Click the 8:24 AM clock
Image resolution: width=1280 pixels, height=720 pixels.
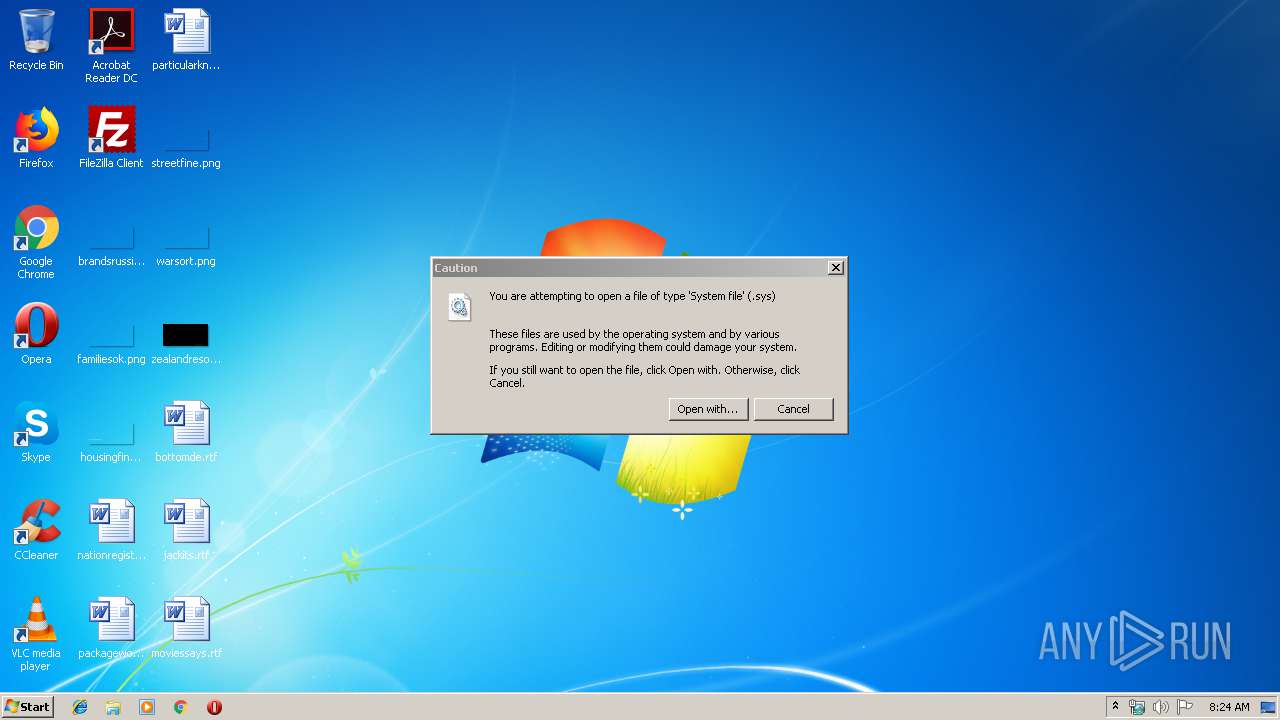point(1229,707)
